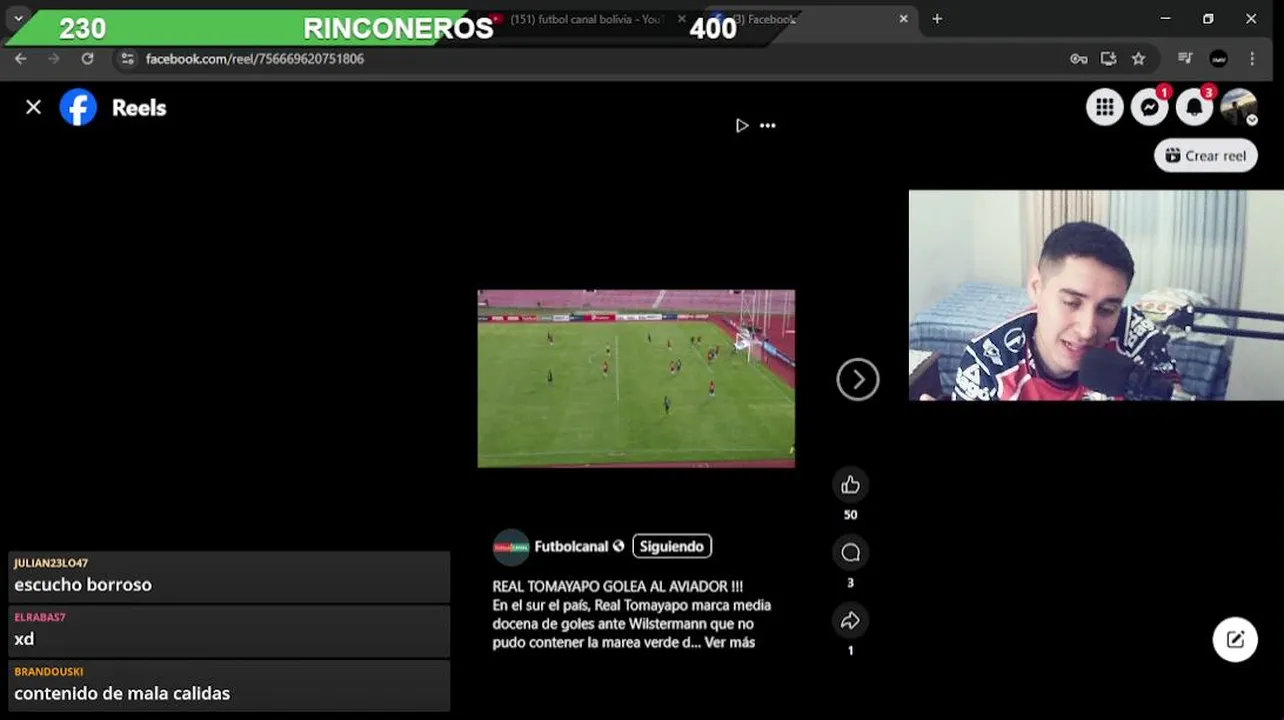Click the chat username ELRABAS7
1284x720 pixels.
point(40,618)
